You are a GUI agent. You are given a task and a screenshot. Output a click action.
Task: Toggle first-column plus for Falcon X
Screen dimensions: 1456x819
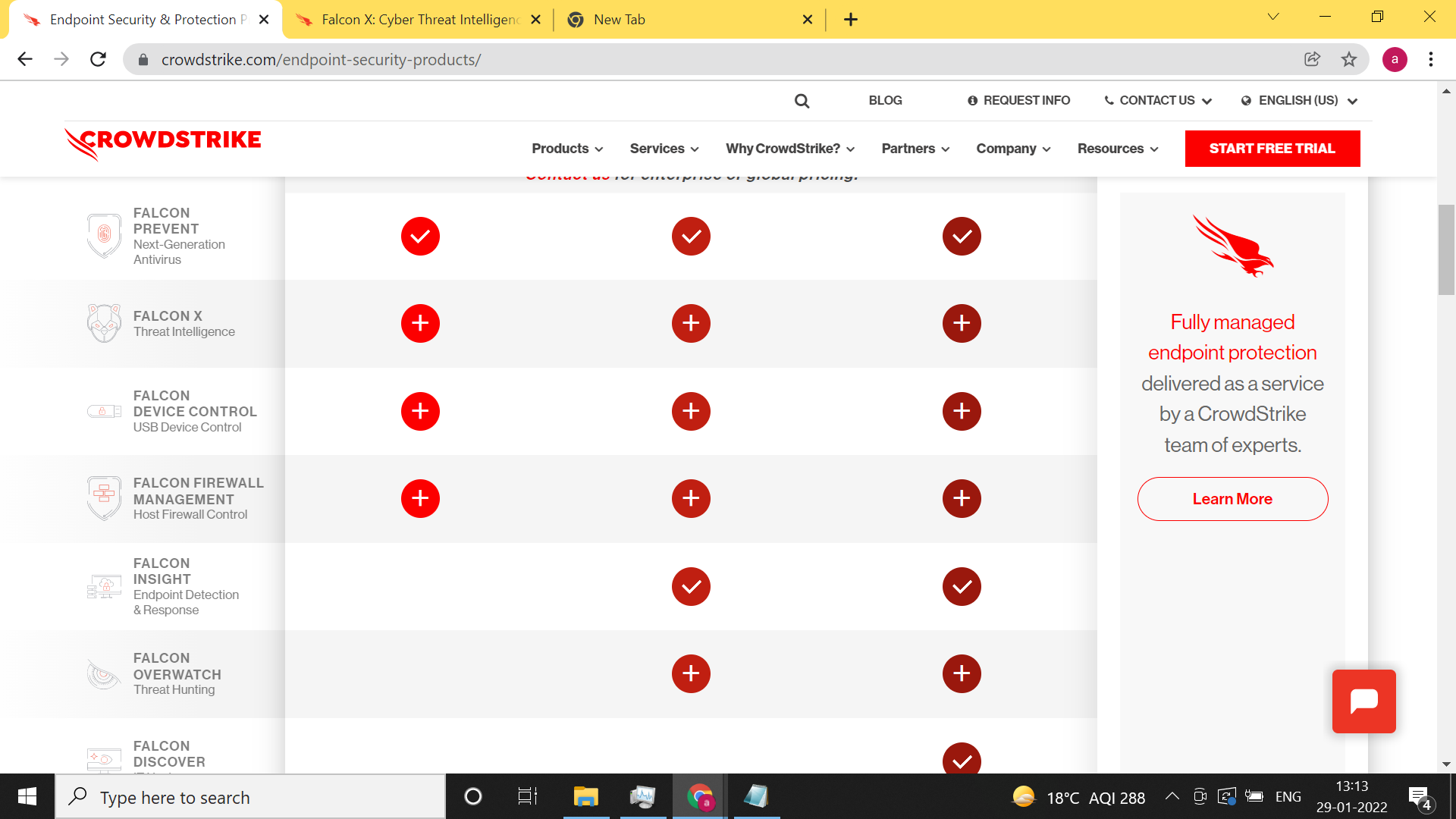420,324
